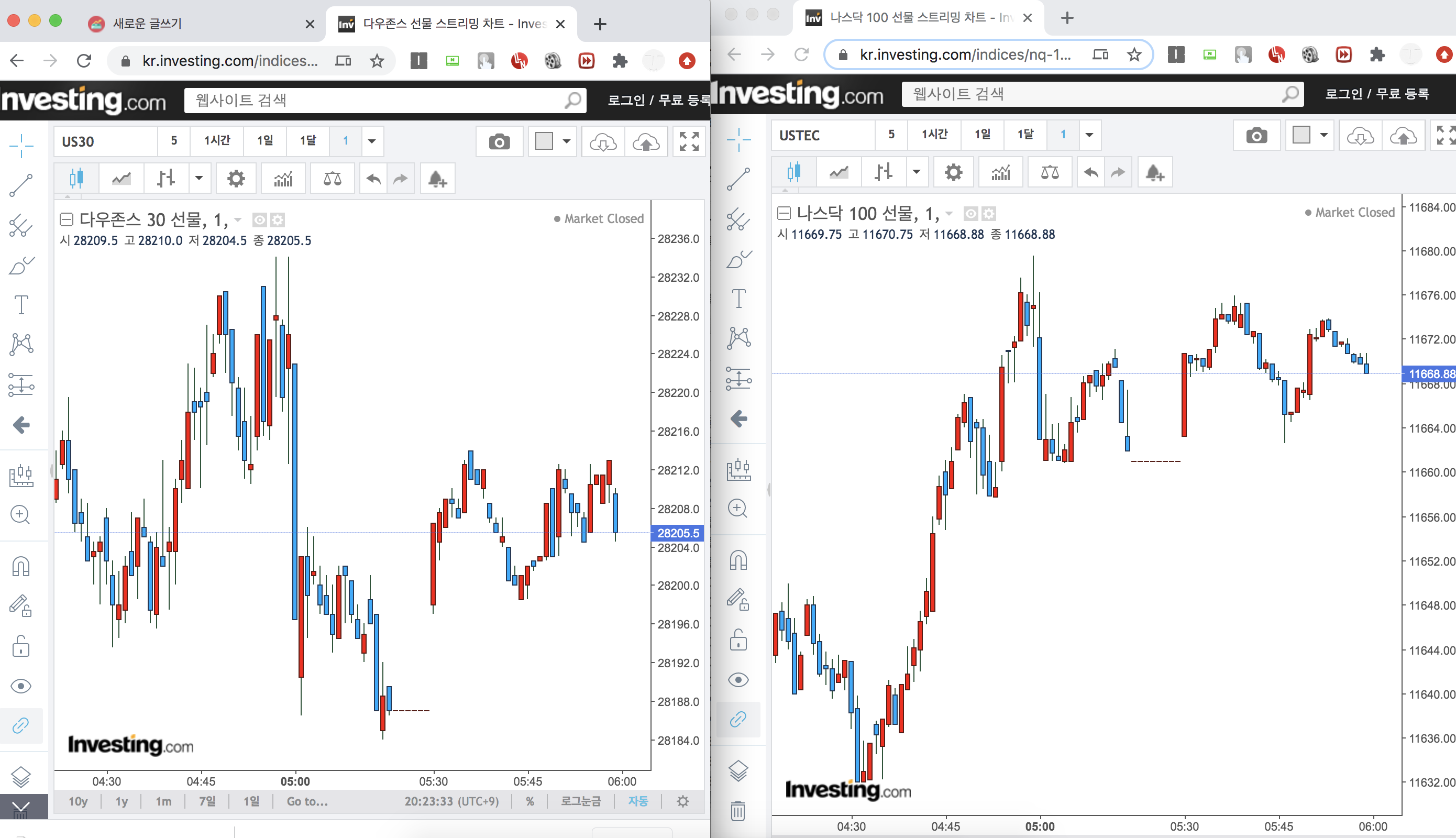Toggle hide all drawings eye in the USTEC window
Viewport: 1456px width, 838px height.
[738, 680]
